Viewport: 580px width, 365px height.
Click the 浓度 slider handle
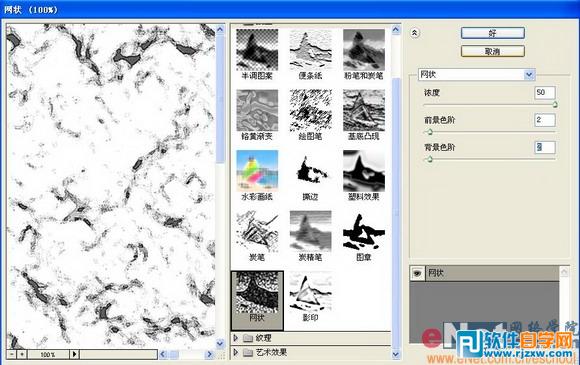tap(555, 105)
